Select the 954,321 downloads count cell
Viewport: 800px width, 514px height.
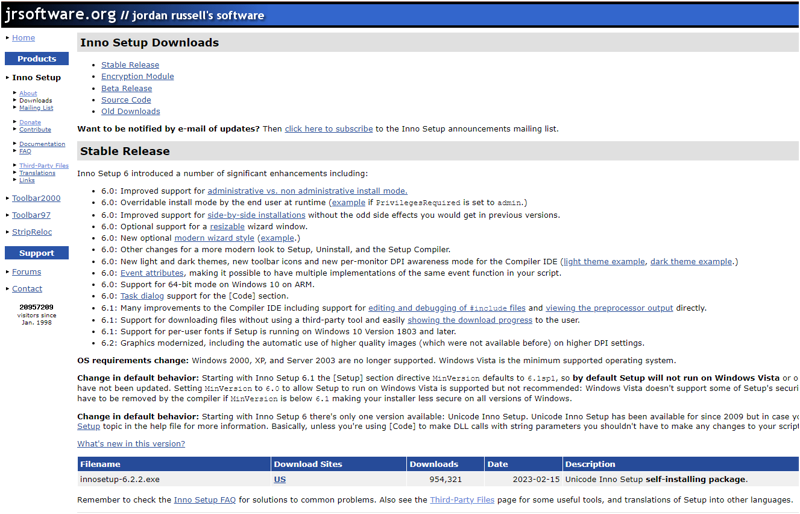tap(445, 479)
